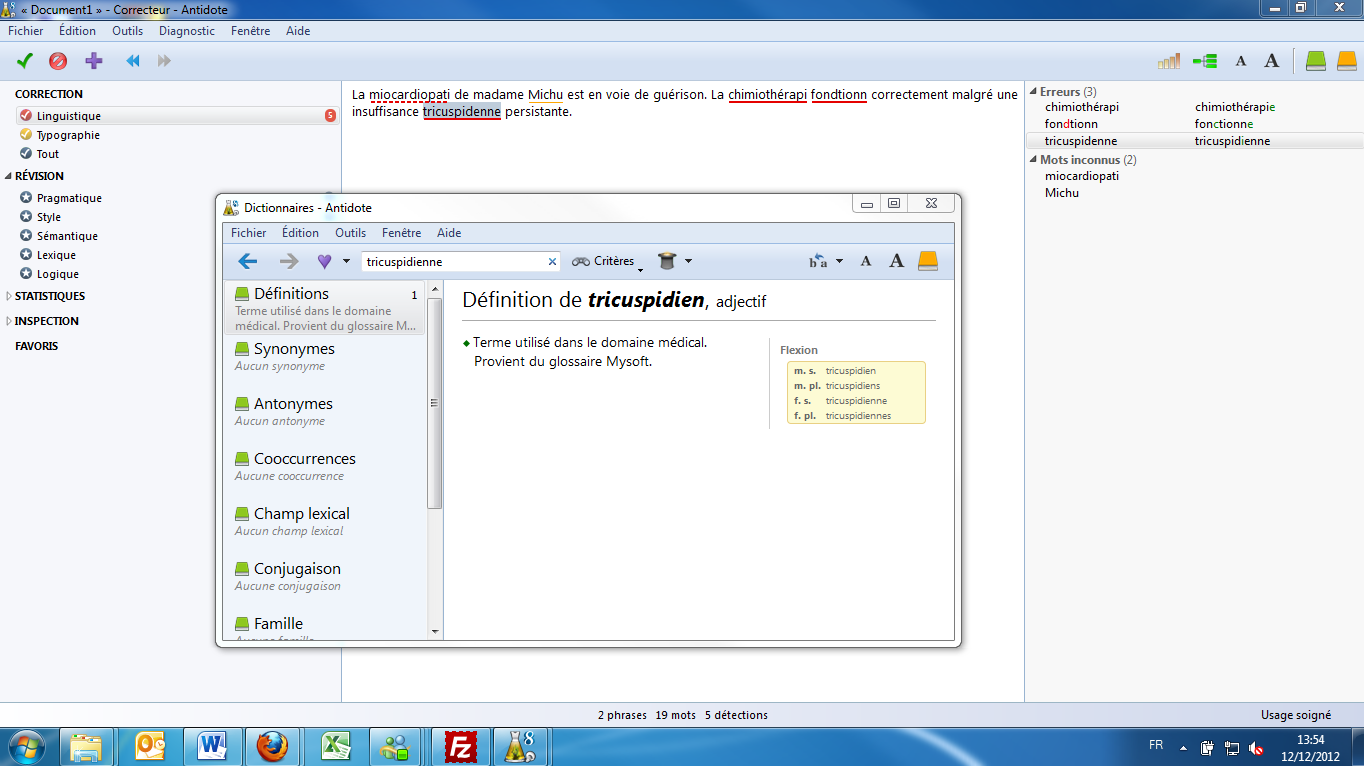Open the hat icon dropdown arrow

pos(688,261)
